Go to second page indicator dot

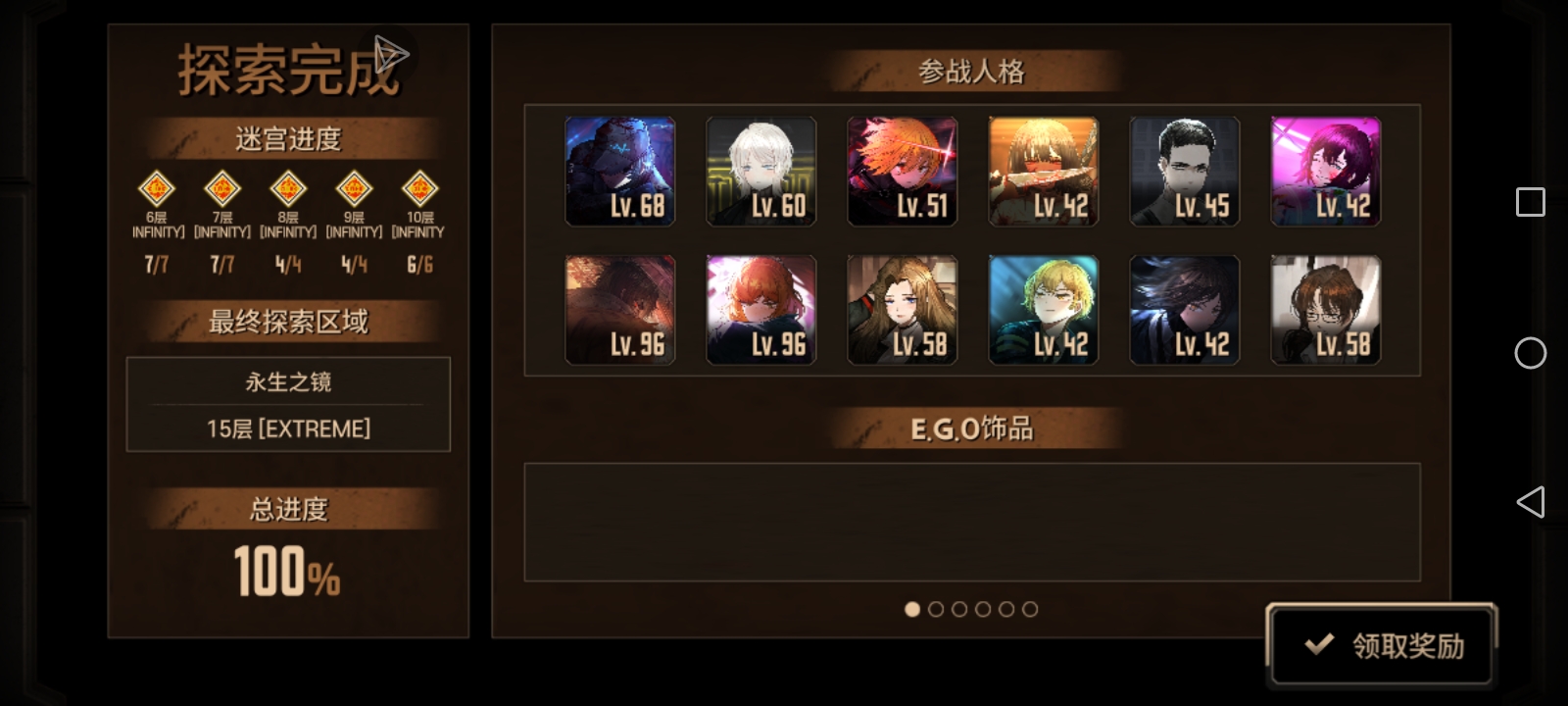pos(936,609)
